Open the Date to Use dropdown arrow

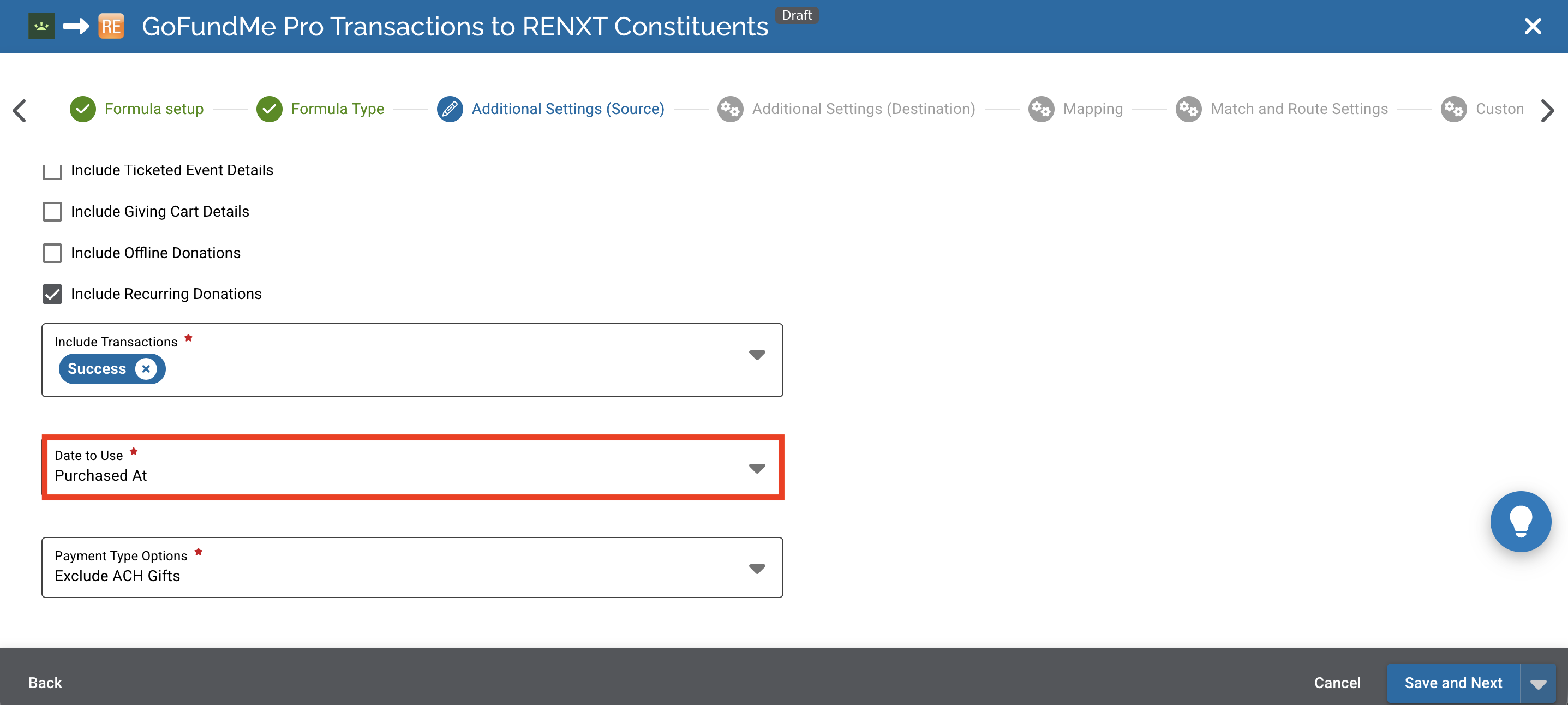pos(757,468)
